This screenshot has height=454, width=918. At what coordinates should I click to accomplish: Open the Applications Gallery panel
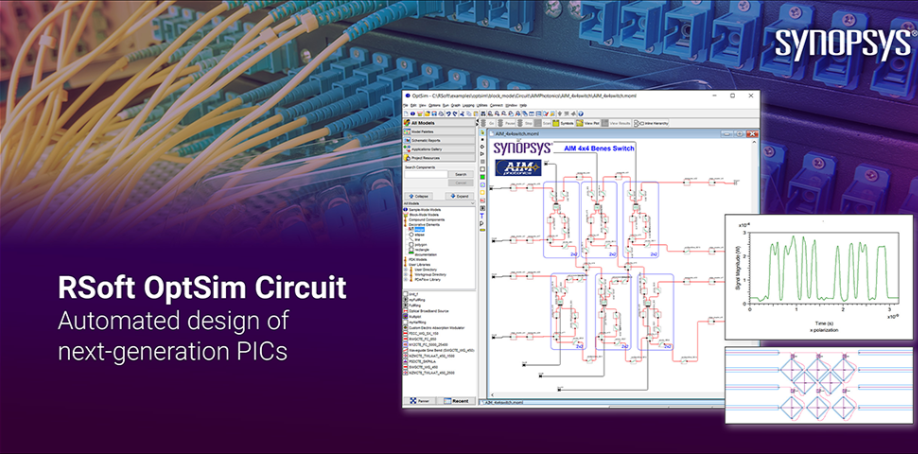click(439, 149)
